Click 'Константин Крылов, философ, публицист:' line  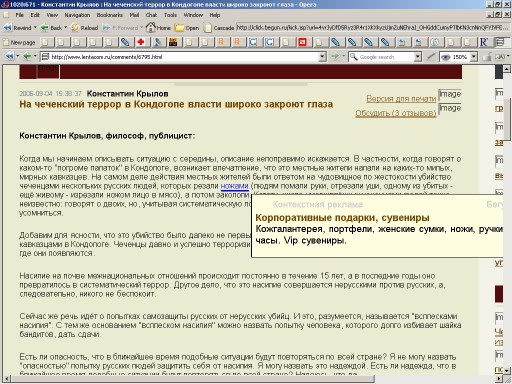[107, 136]
